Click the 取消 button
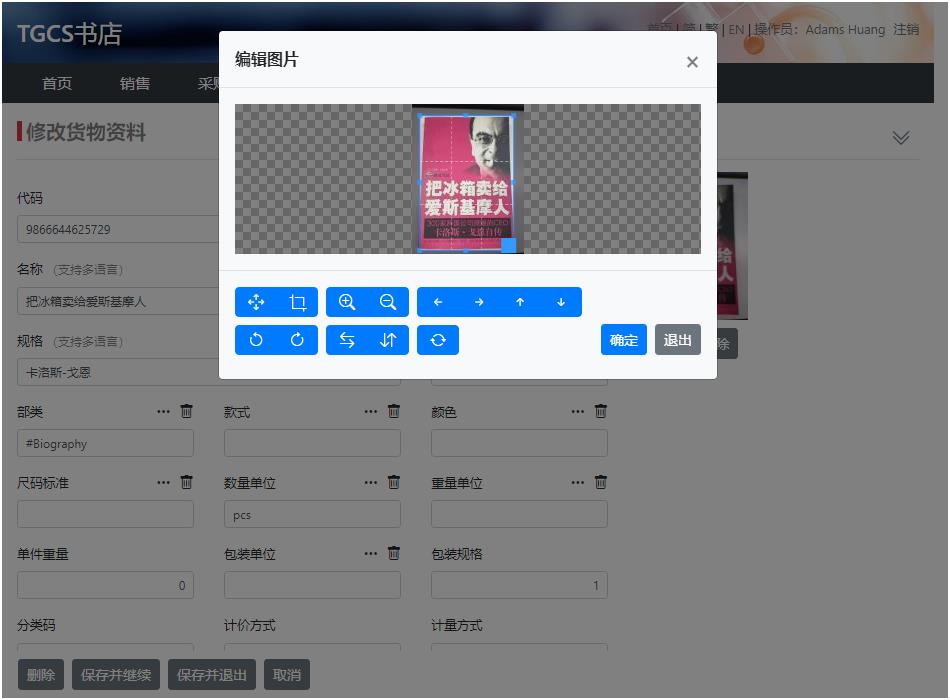 coord(287,675)
